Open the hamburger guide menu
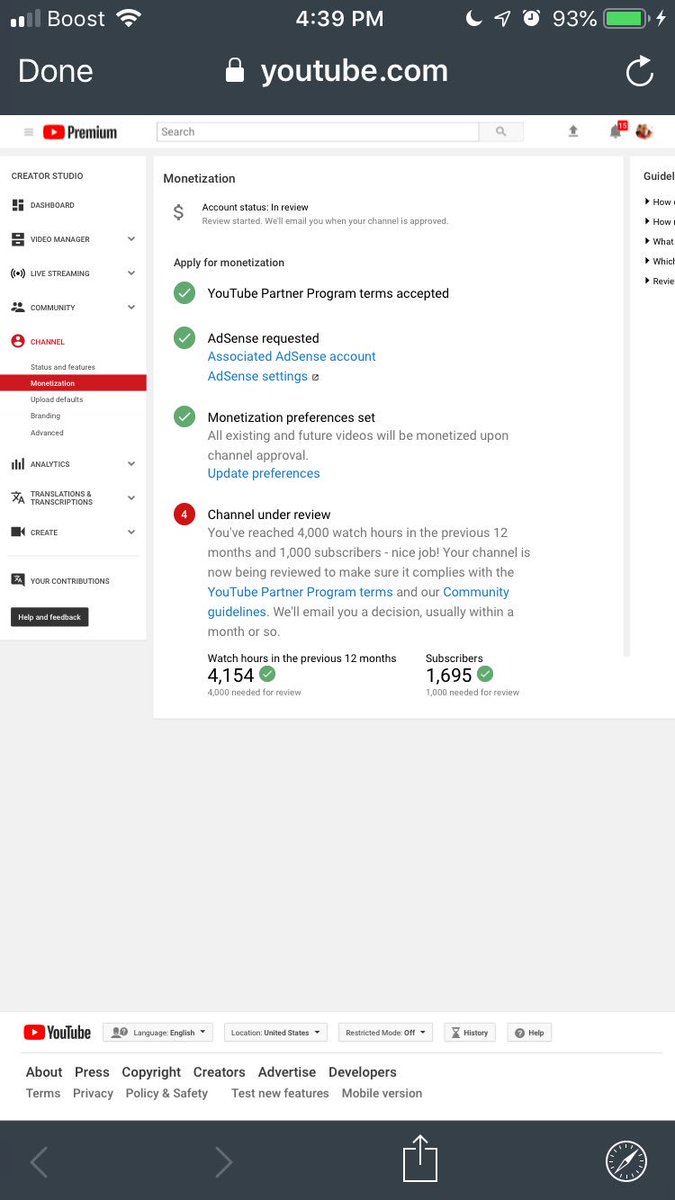This screenshot has width=675, height=1200. click(28, 132)
